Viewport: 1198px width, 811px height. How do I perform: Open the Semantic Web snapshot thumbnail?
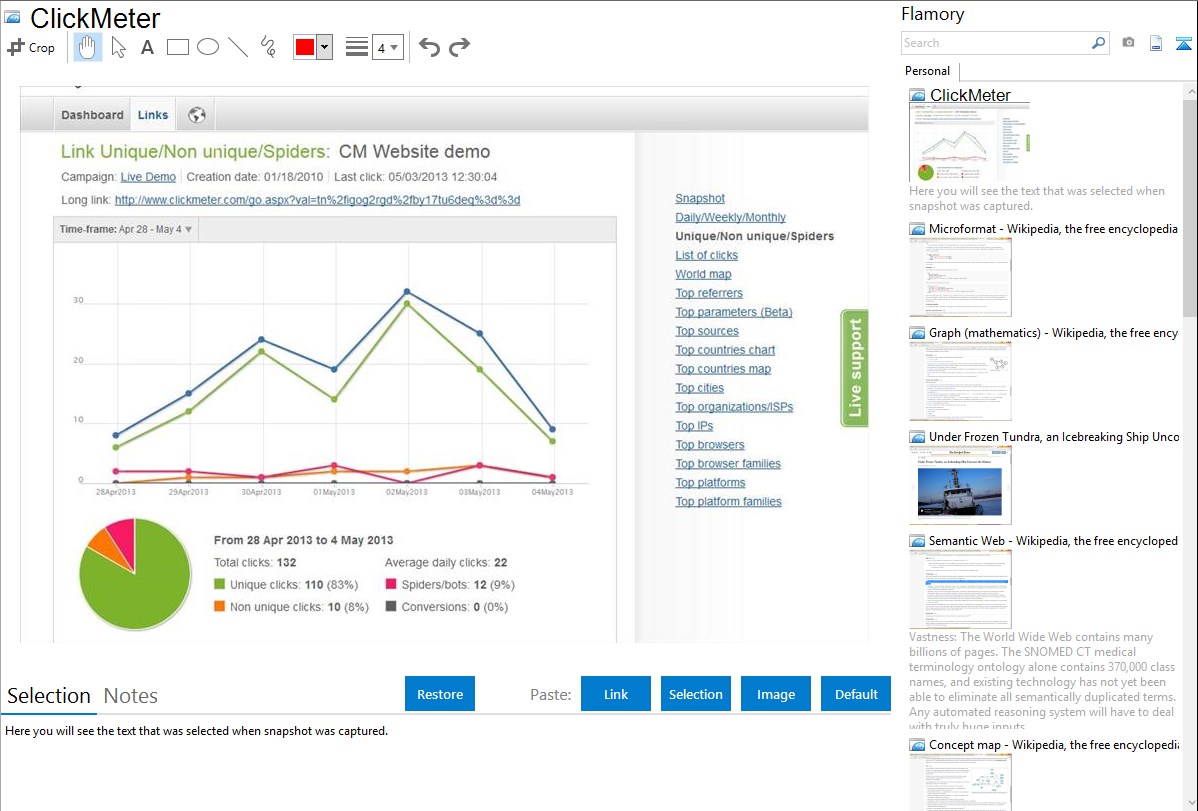pyautogui.click(x=960, y=589)
